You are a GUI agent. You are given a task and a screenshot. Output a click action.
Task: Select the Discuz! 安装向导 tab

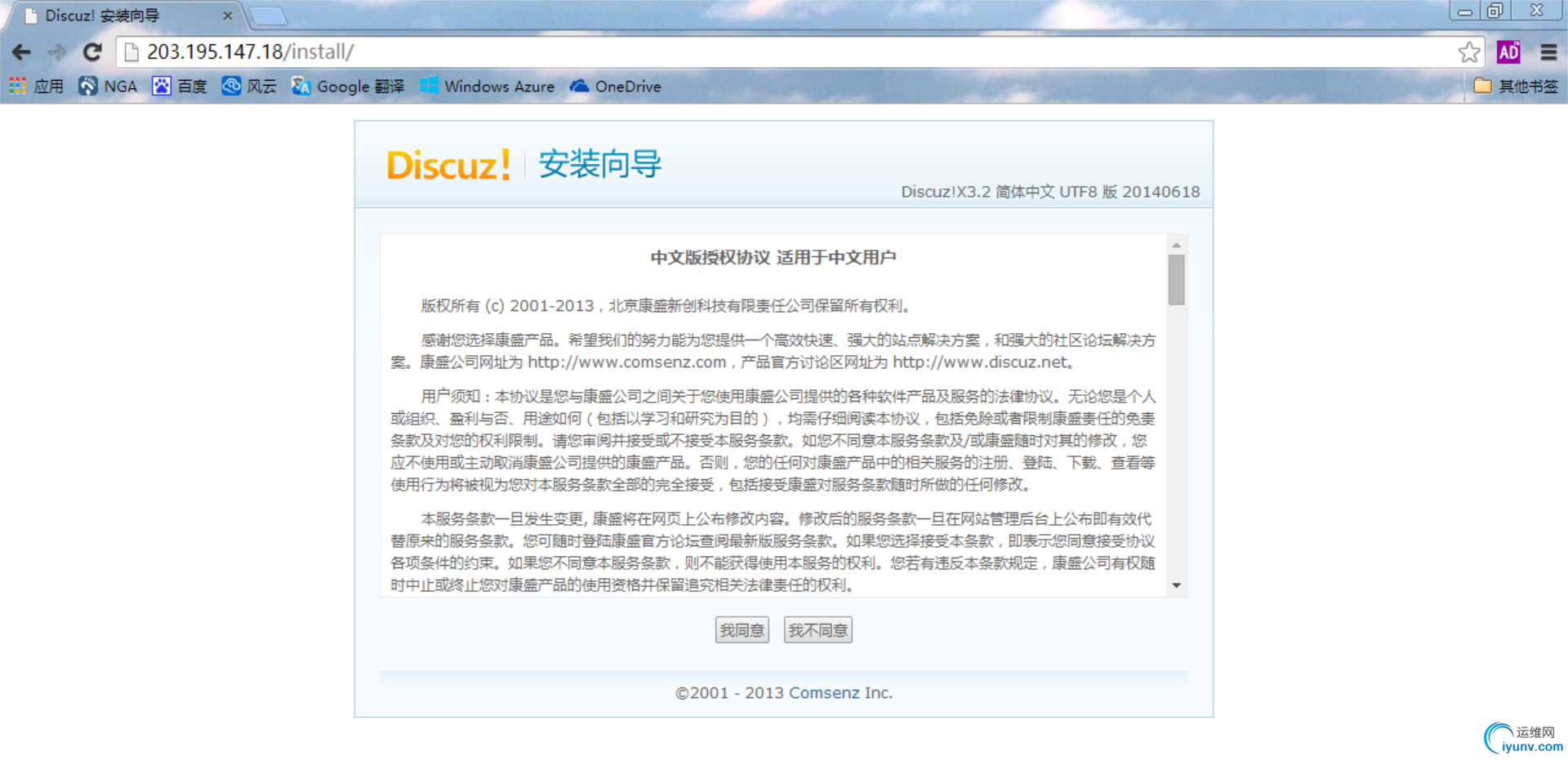click(122, 16)
